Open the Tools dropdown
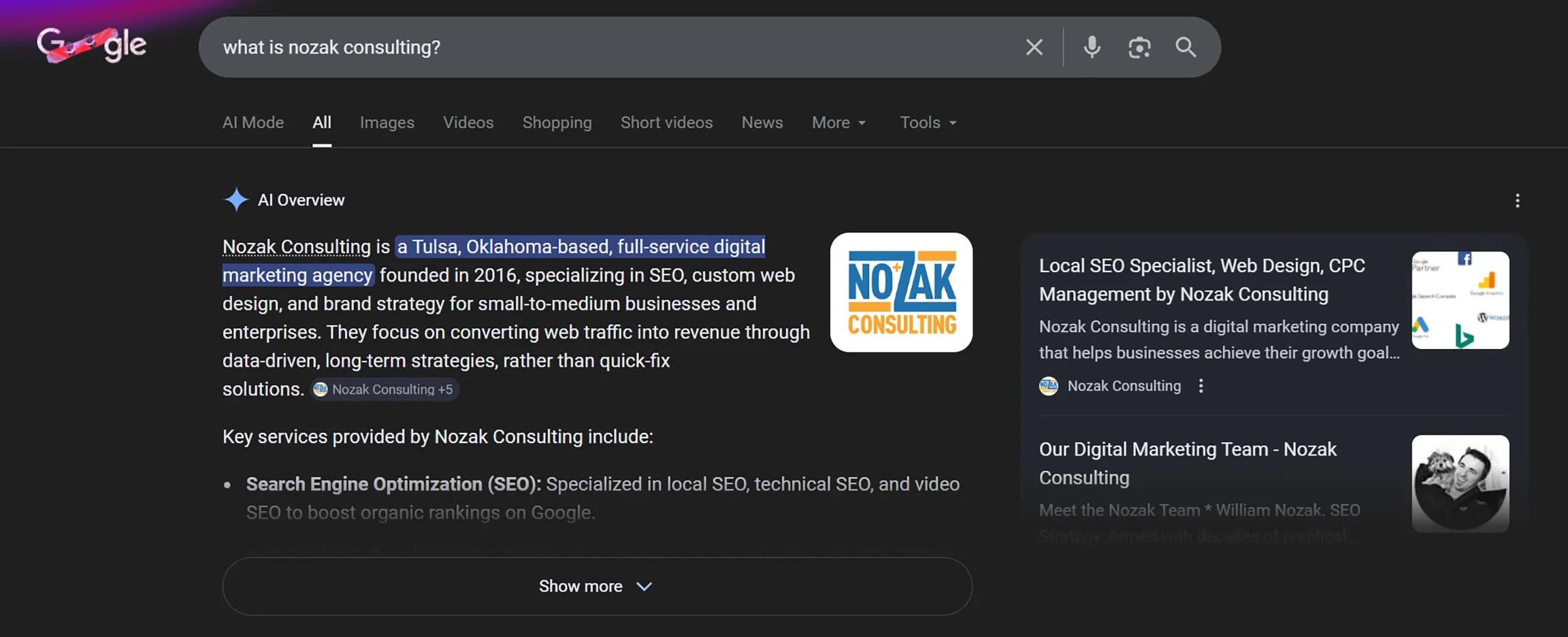This screenshot has width=1568, height=637. [927, 122]
